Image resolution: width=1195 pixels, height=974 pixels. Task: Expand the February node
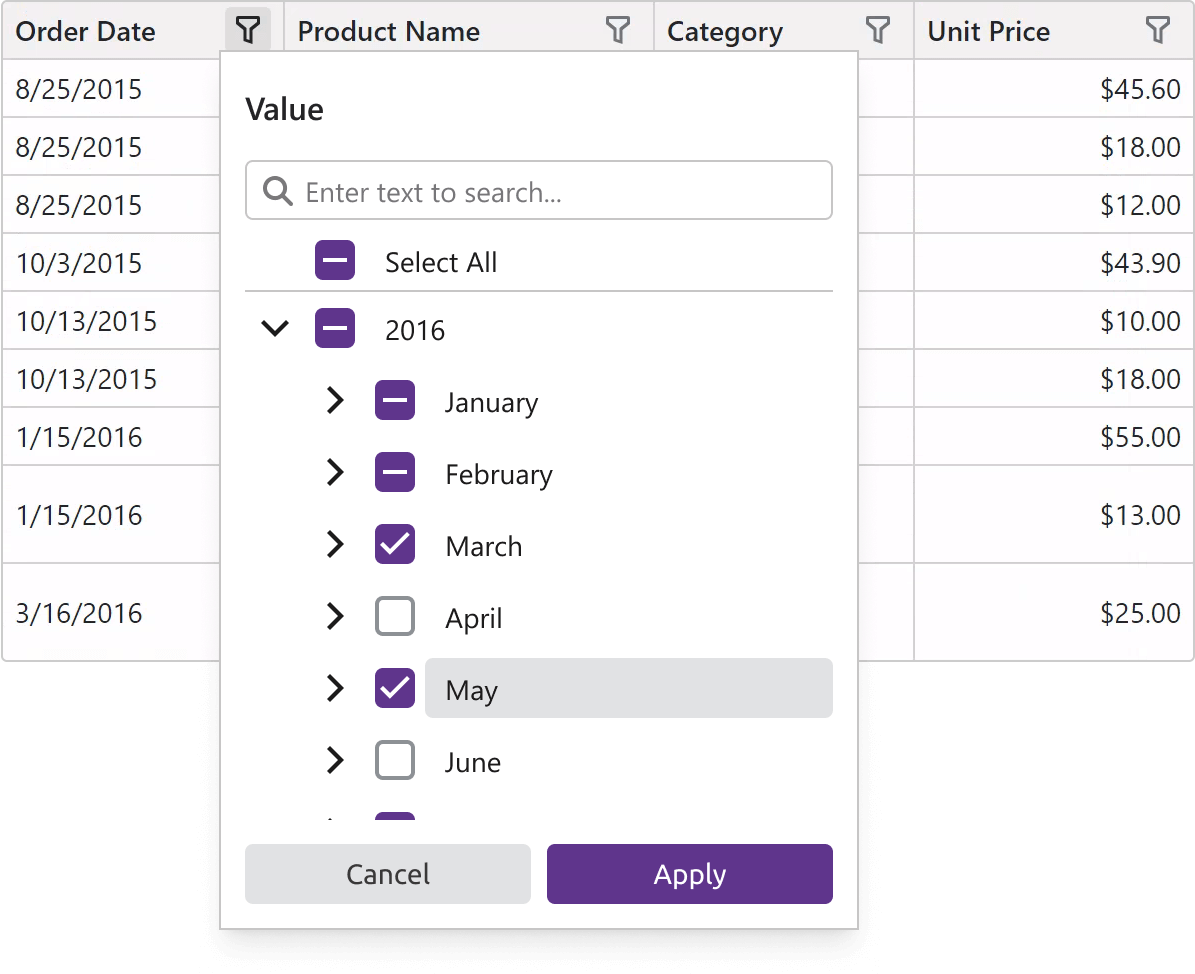coord(335,472)
